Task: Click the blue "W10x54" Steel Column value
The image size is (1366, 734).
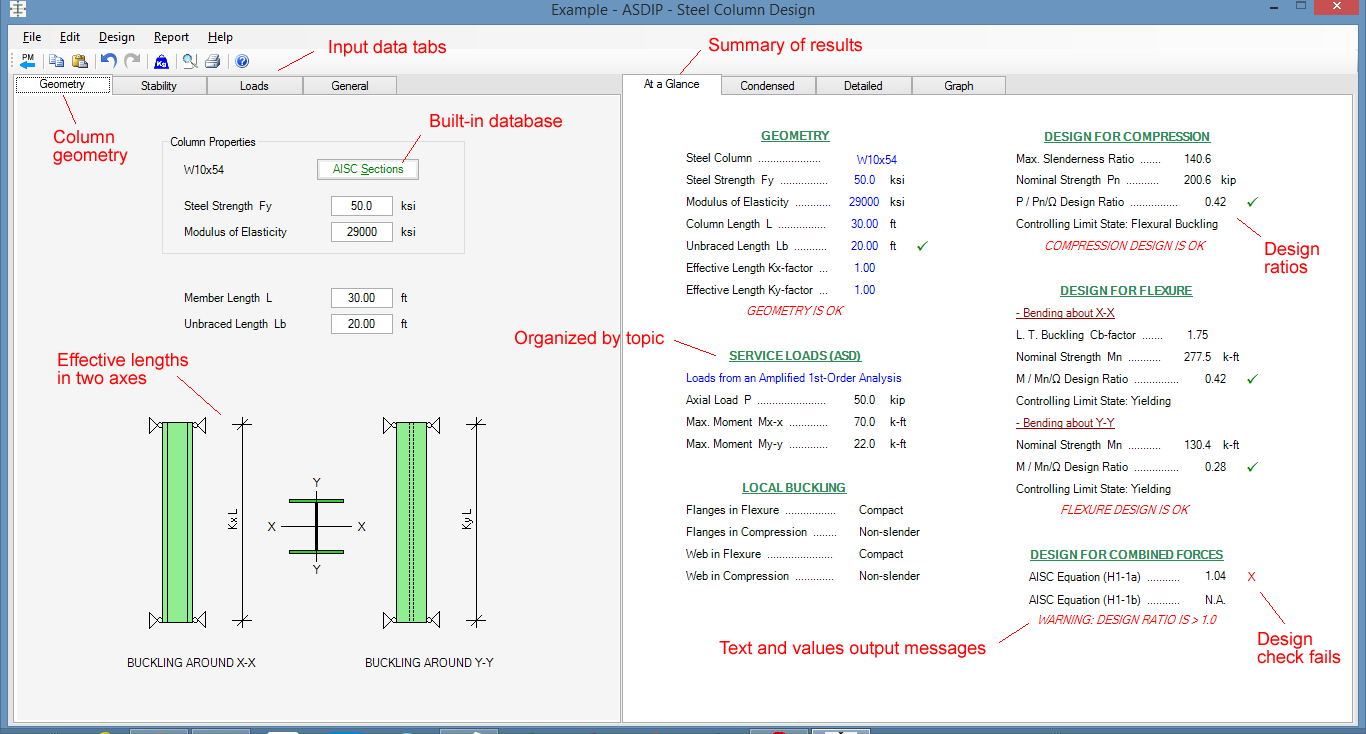Action: [877, 159]
